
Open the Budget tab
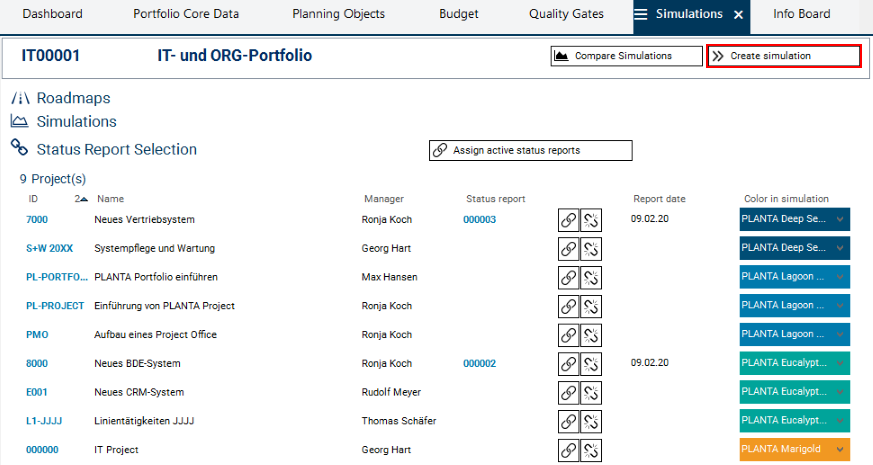tap(459, 14)
